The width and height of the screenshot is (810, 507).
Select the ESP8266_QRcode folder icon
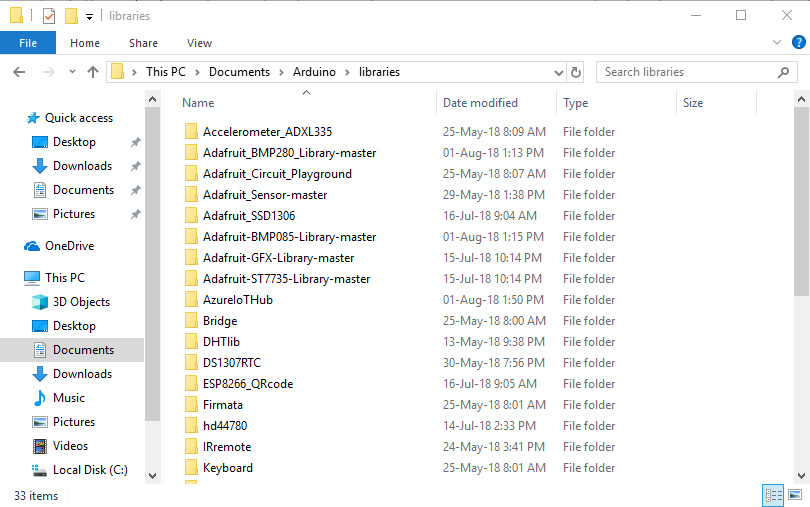191,384
